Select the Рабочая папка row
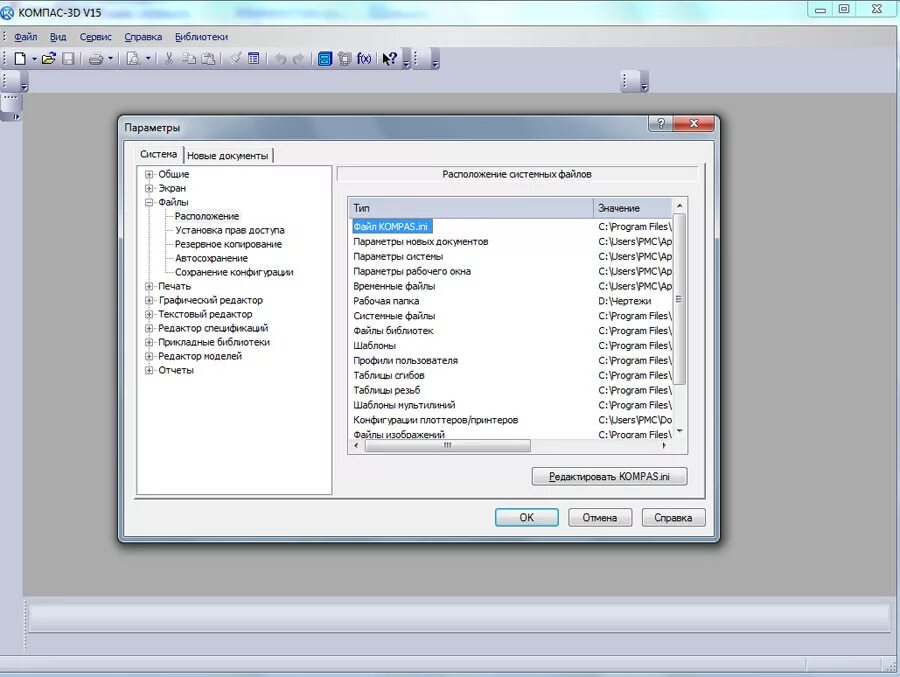Screen dimensions: 900x677 coord(511,301)
